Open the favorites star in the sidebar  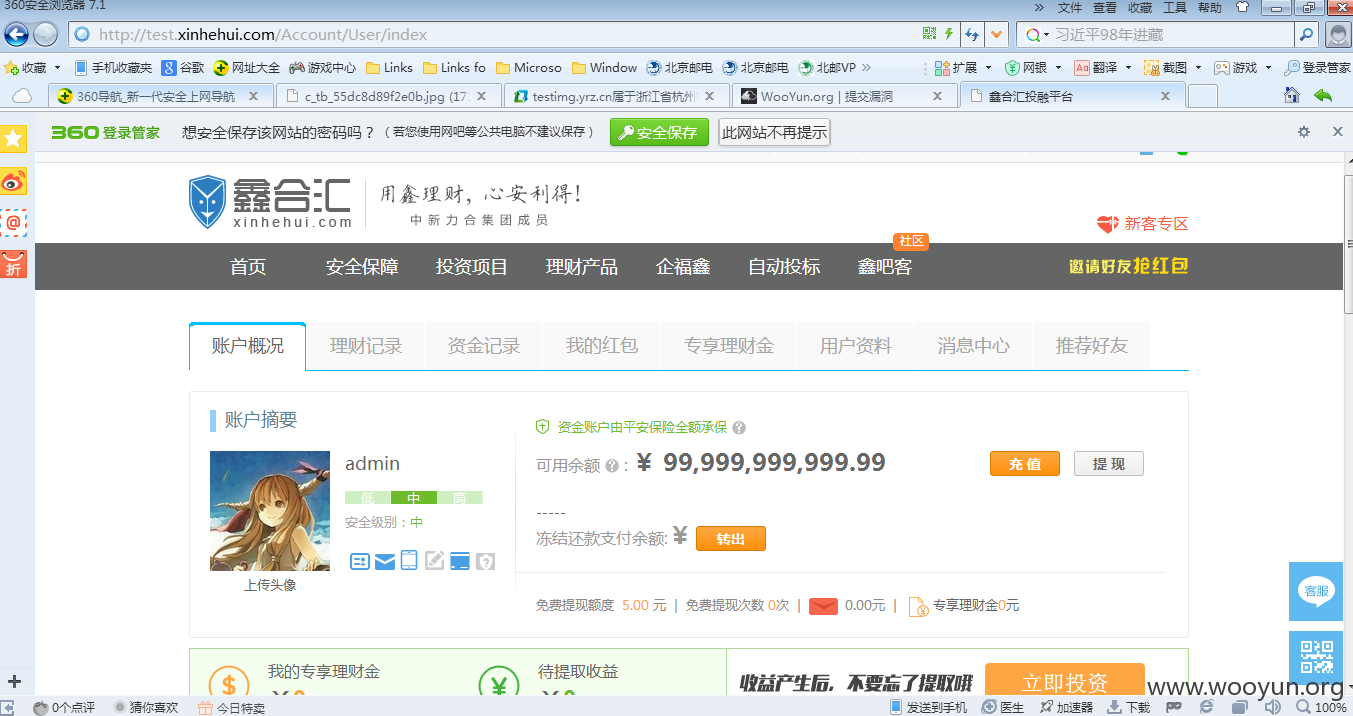[x=13, y=139]
